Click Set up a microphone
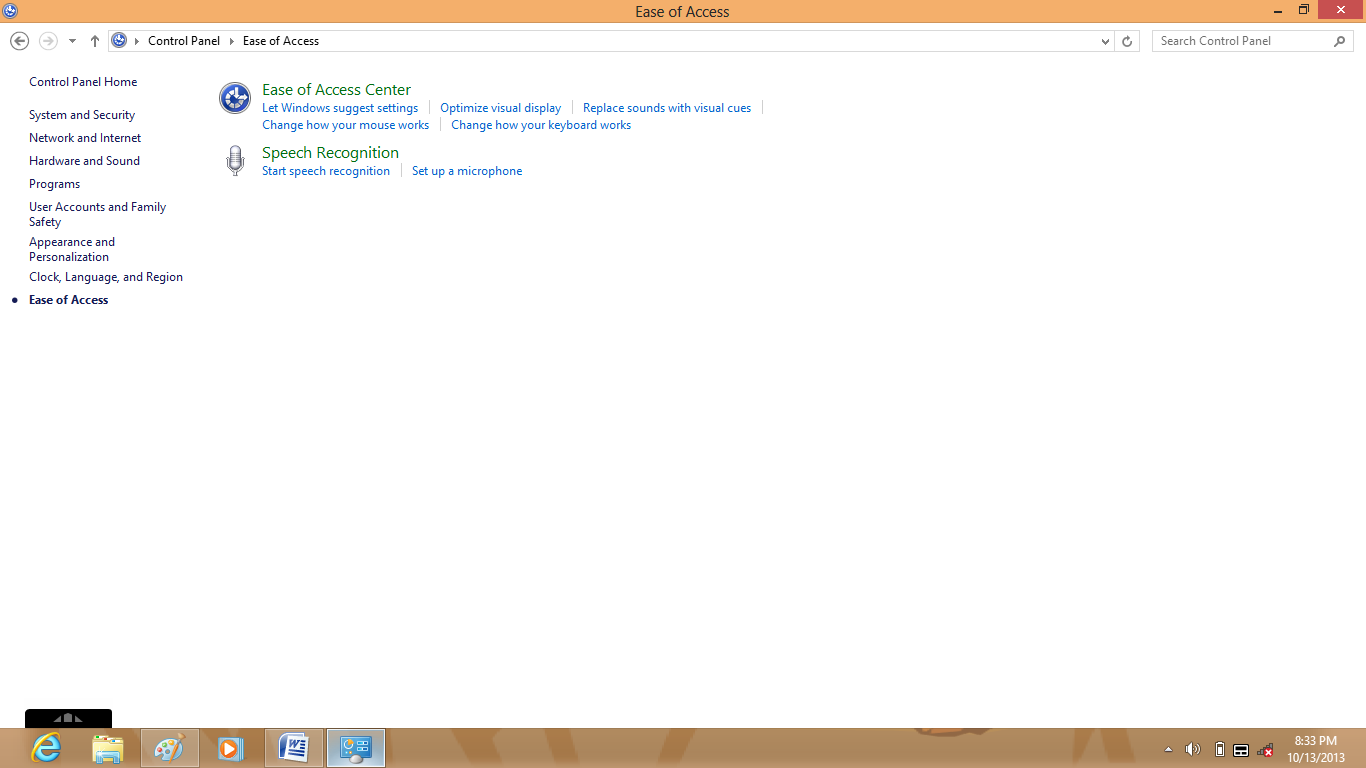 click(467, 171)
